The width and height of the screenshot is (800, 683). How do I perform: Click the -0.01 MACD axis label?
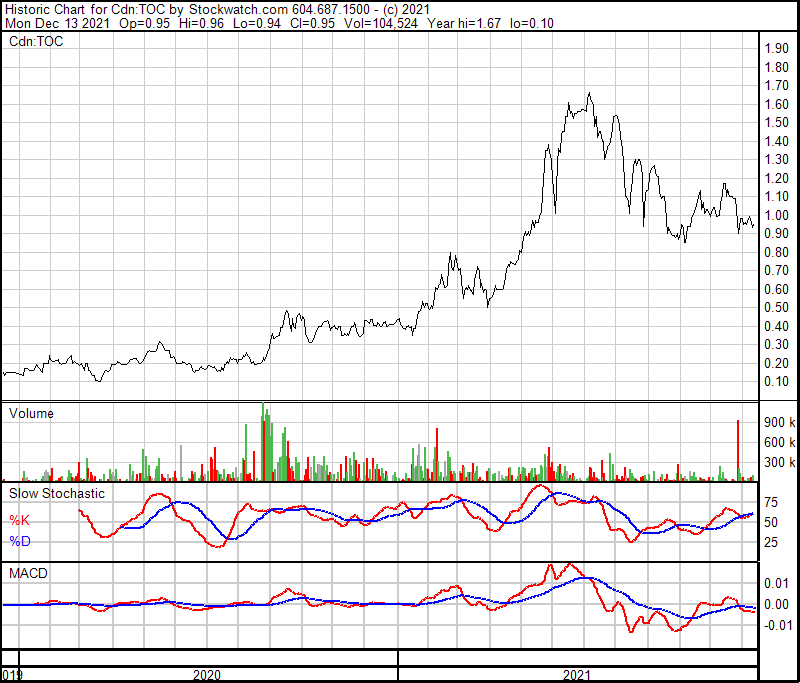(776, 625)
